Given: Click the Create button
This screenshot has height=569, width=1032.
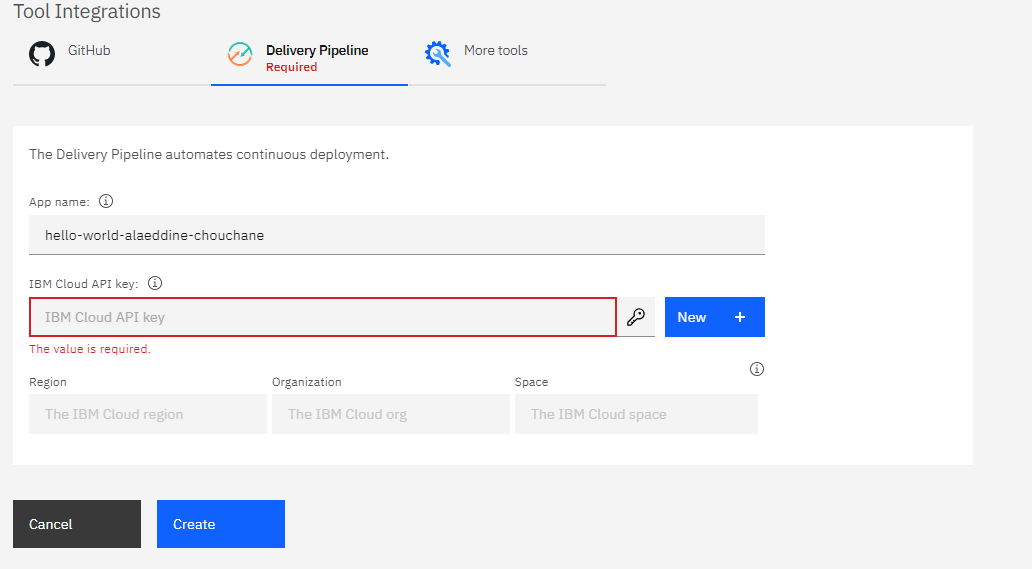Looking at the screenshot, I should (220, 524).
